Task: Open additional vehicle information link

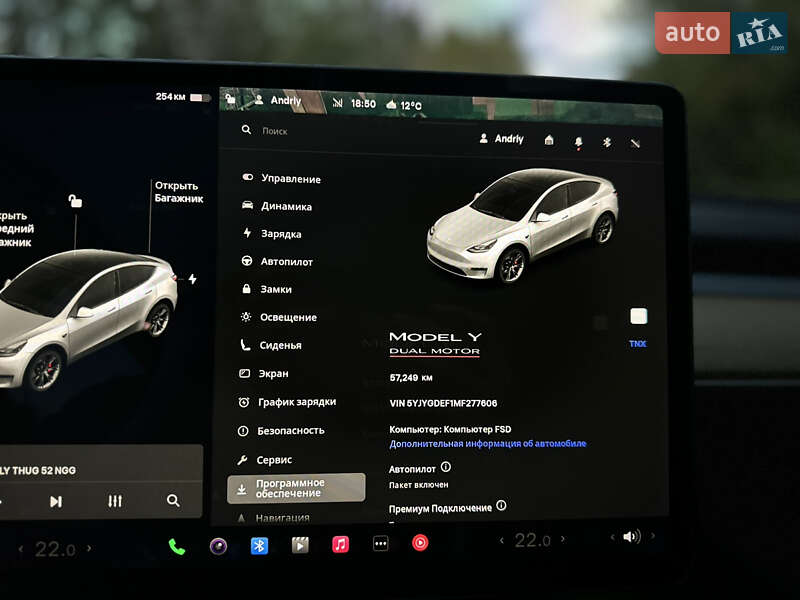Action: tap(487, 444)
